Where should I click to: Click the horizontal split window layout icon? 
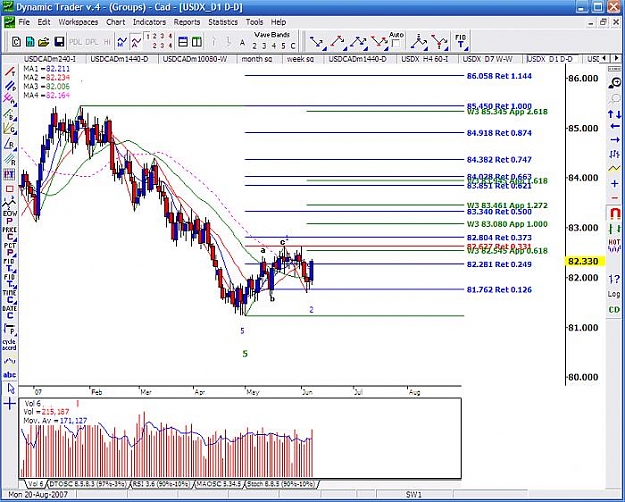click(183, 41)
